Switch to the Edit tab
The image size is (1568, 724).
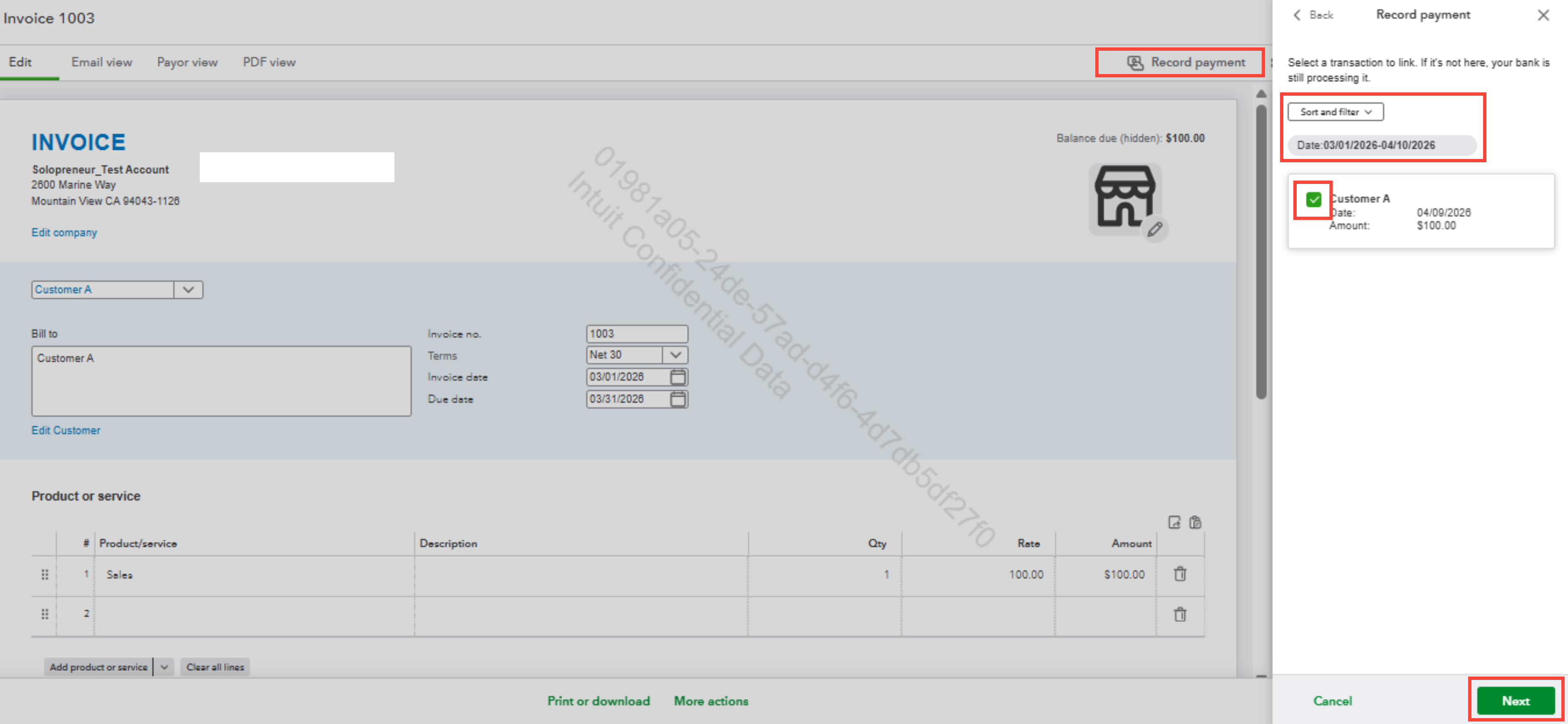coord(20,62)
